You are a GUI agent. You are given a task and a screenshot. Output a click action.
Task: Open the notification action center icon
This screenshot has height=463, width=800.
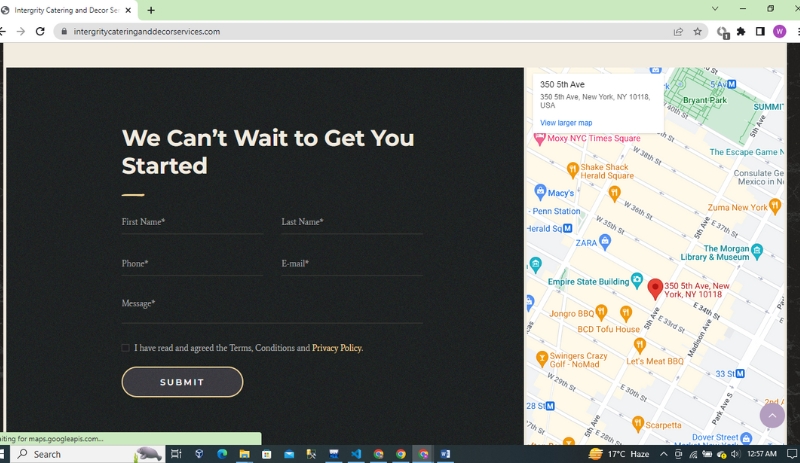click(x=791, y=454)
